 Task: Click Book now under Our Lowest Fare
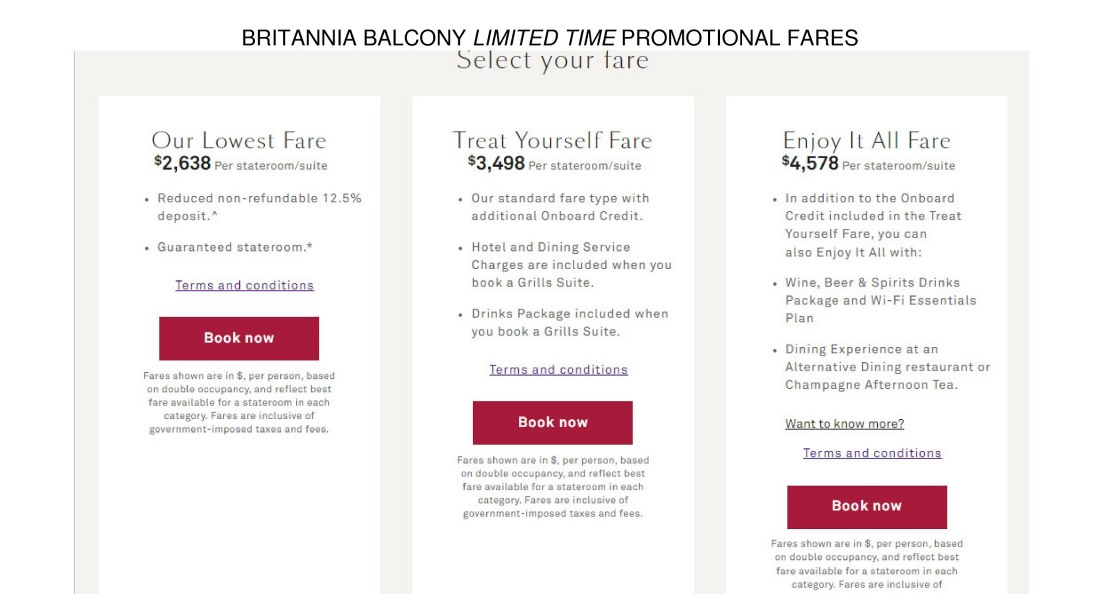[x=239, y=338]
